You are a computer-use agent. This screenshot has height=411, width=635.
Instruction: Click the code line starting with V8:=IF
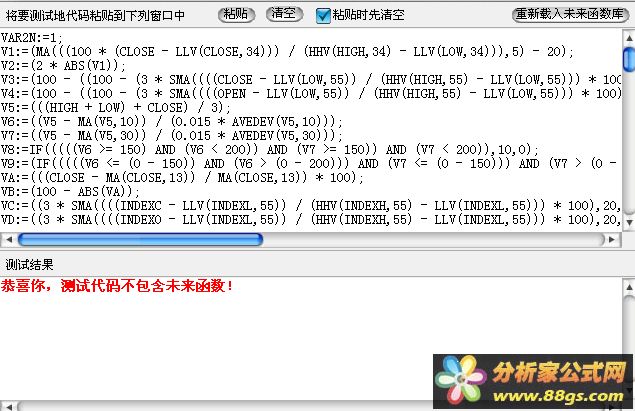pos(270,149)
